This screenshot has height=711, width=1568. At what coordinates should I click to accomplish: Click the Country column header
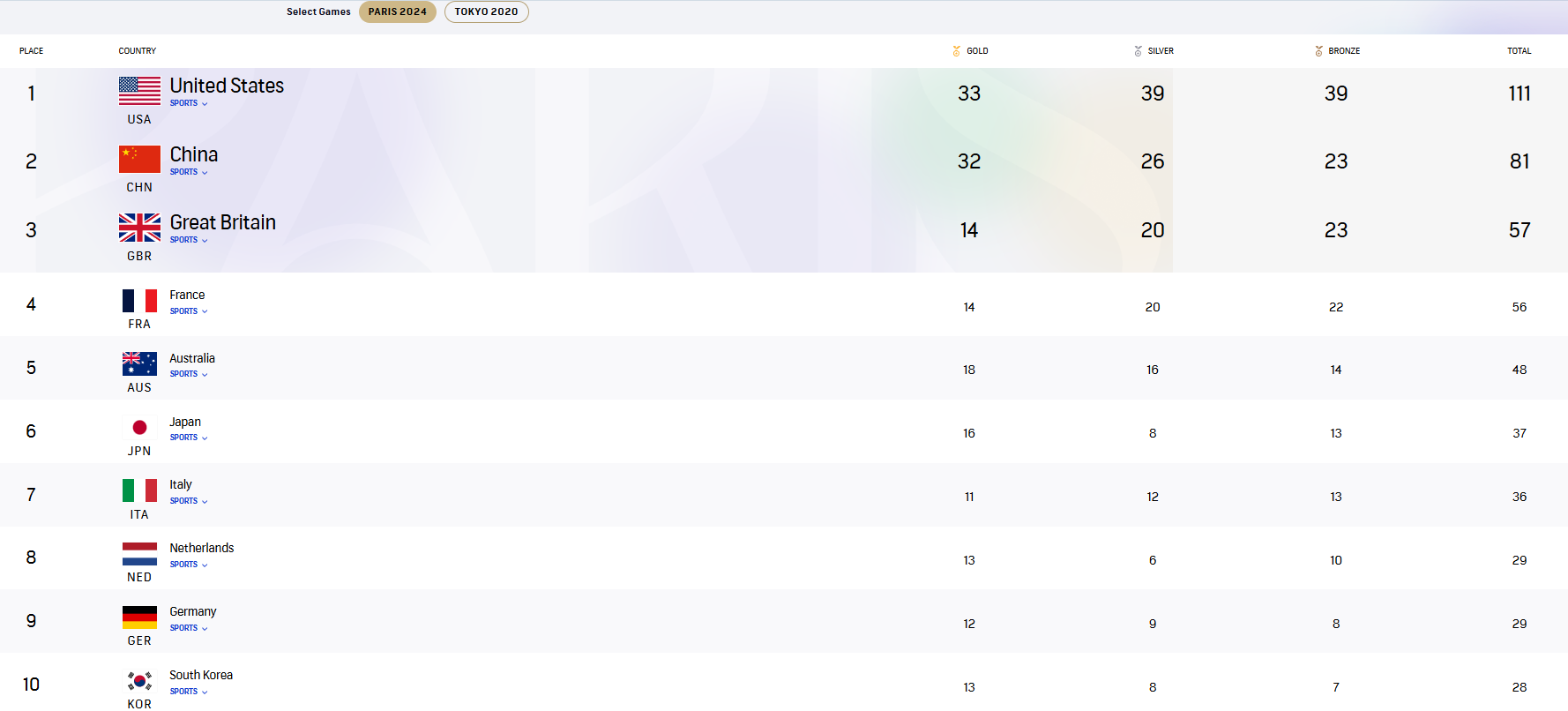(138, 51)
